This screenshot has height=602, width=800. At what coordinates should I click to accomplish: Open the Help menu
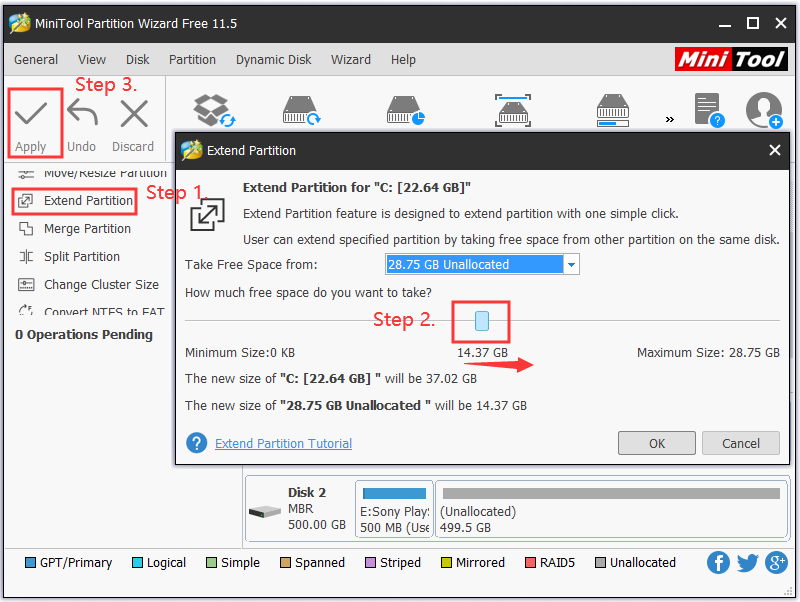coord(403,60)
